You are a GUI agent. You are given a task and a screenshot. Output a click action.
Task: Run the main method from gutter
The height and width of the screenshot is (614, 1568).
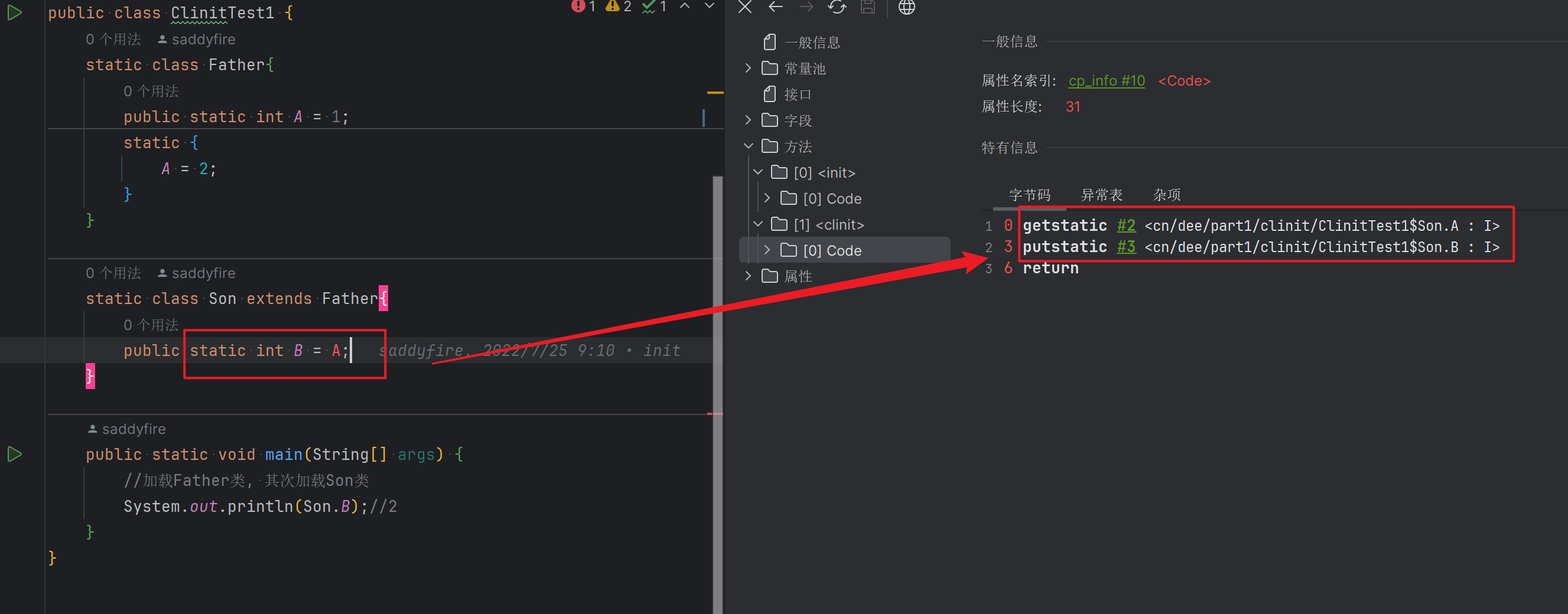pos(15,454)
